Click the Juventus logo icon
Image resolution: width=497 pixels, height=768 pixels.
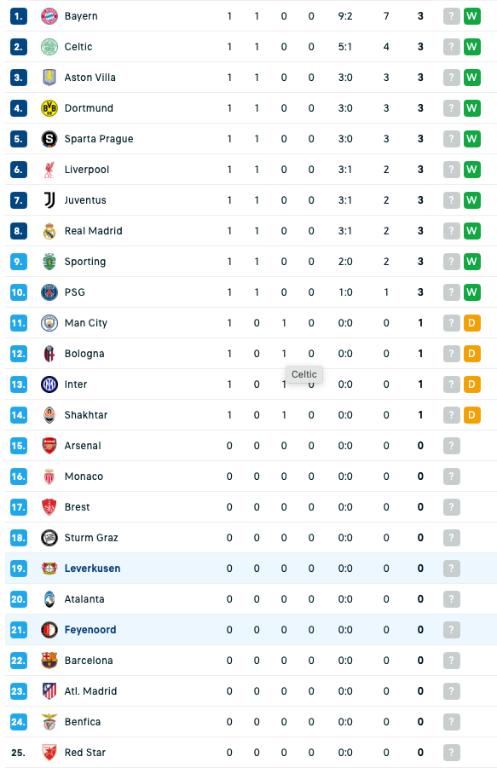click(49, 200)
